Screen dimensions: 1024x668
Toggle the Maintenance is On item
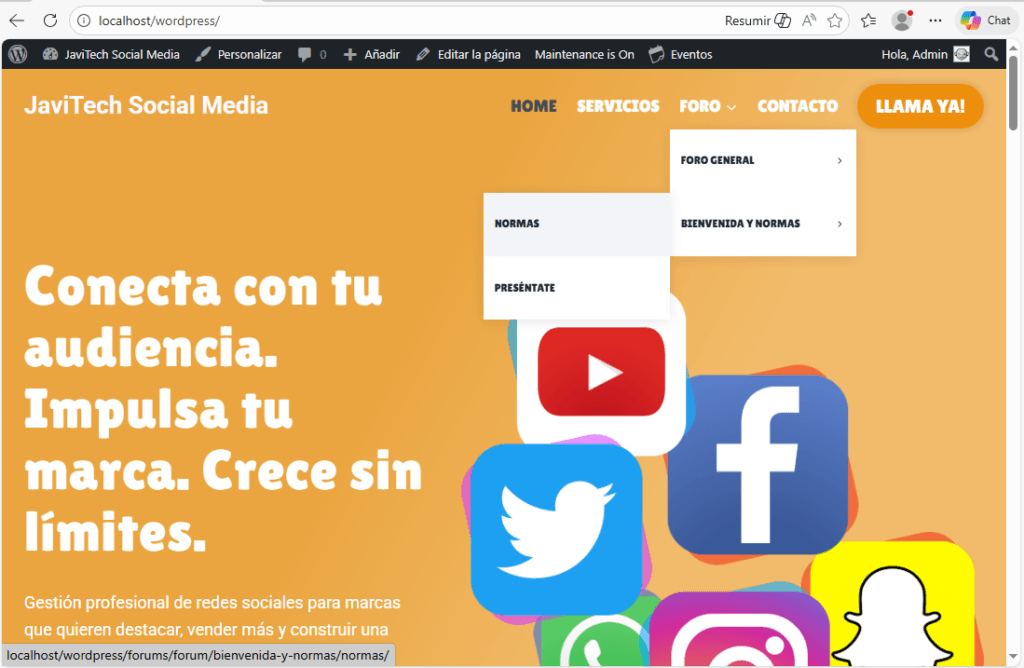[x=584, y=54]
